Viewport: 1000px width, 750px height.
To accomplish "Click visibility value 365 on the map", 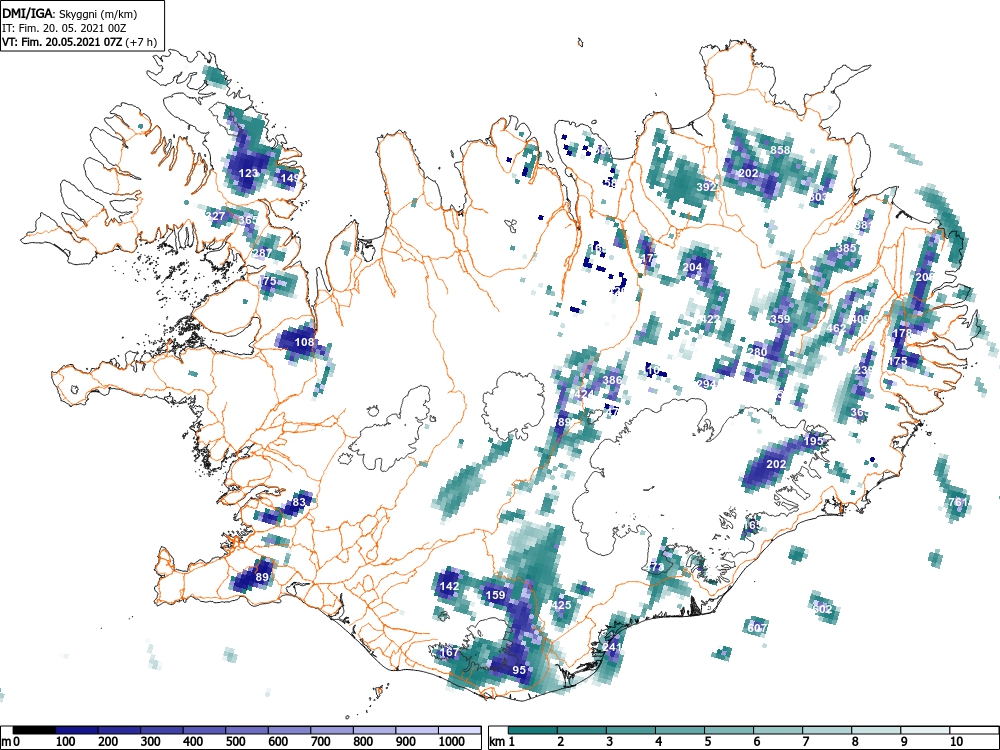I will 248,220.
